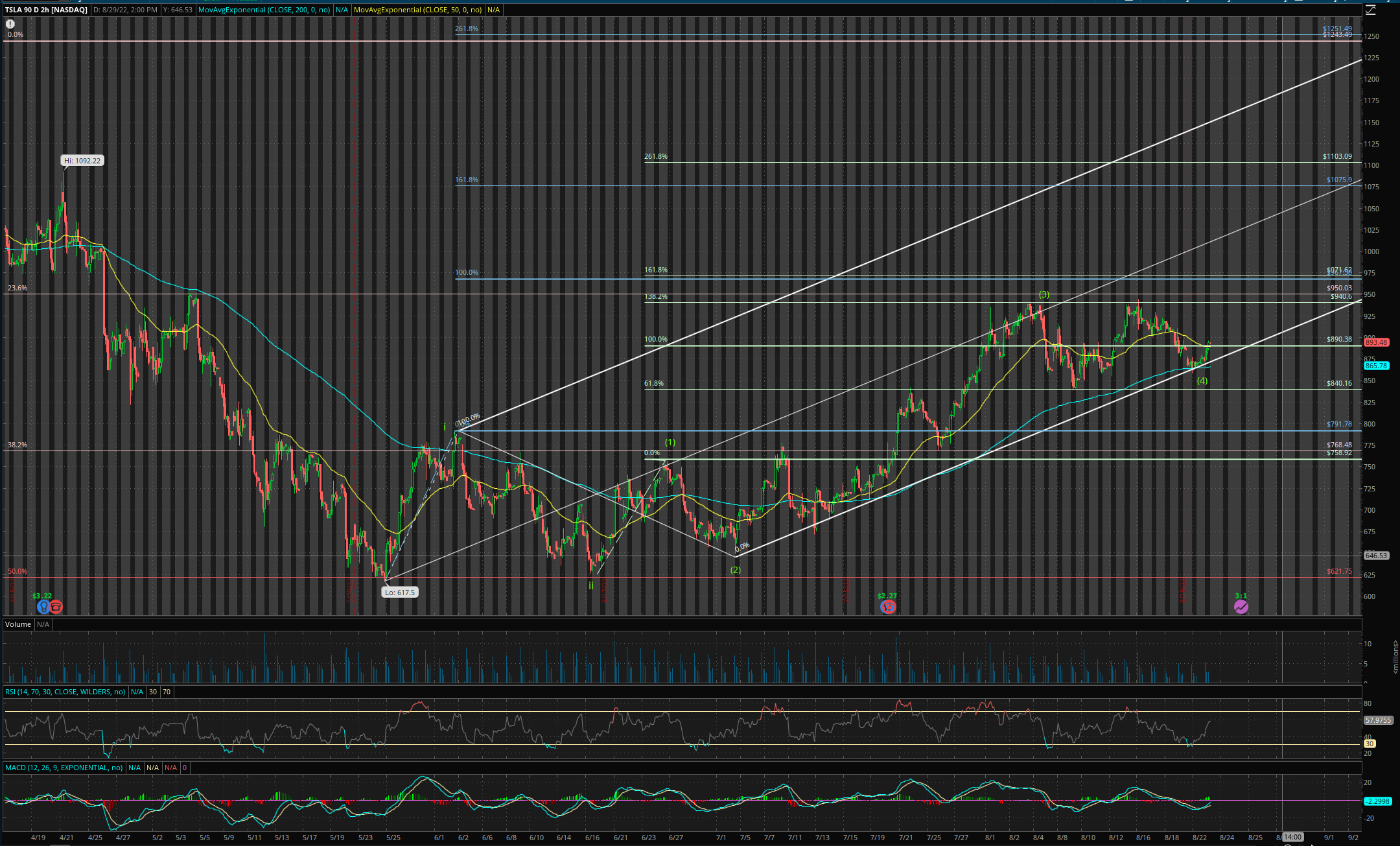
Task: Click the Volume subgraph label
Action: click(17, 624)
